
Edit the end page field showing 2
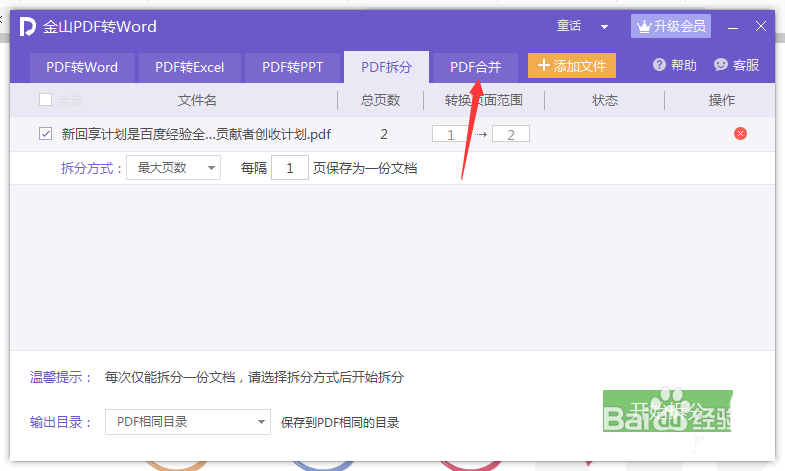click(x=511, y=134)
